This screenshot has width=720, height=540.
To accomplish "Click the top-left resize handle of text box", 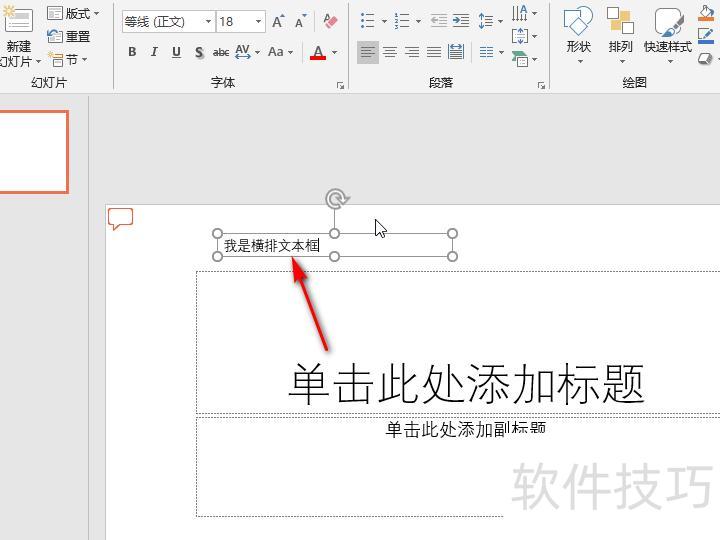I will pos(218,234).
